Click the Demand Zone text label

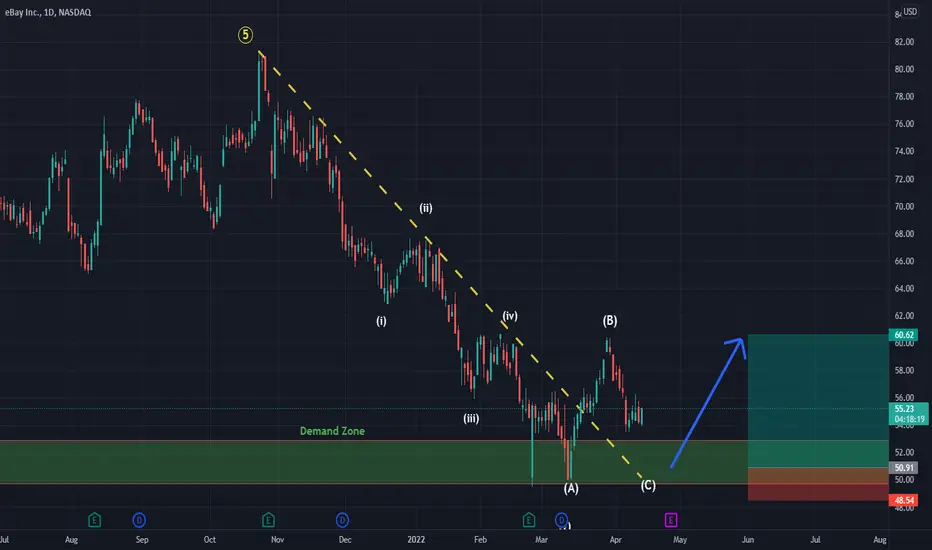click(332, 431)
